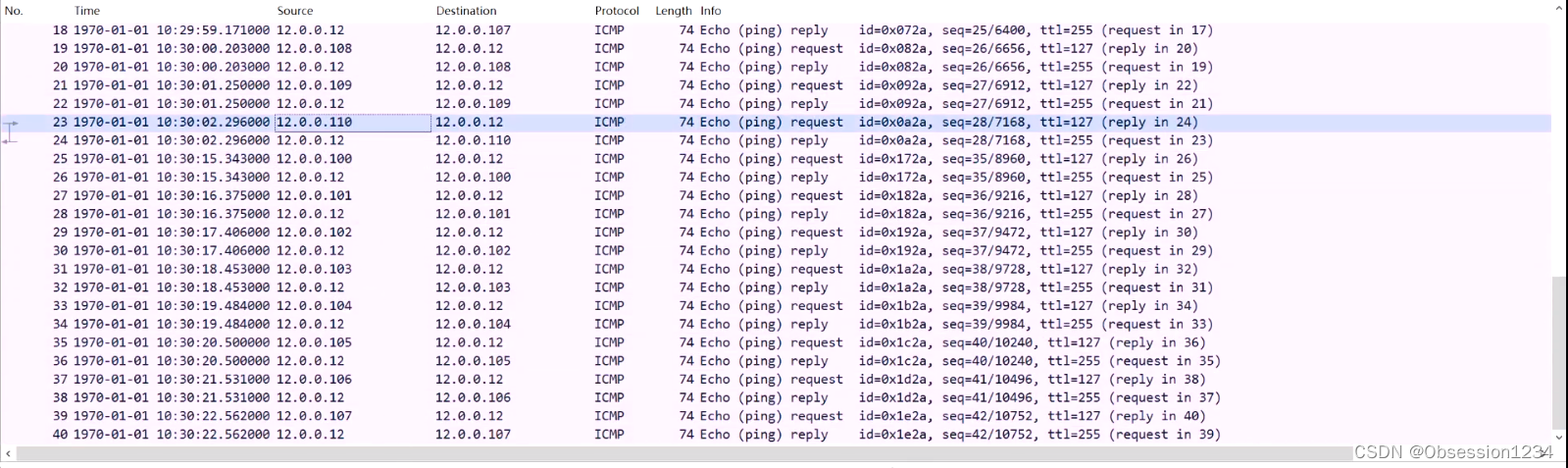This screenshot has height=468, width=1568.
Task: Sort by the Destination column header
Action: click(466, 11)
